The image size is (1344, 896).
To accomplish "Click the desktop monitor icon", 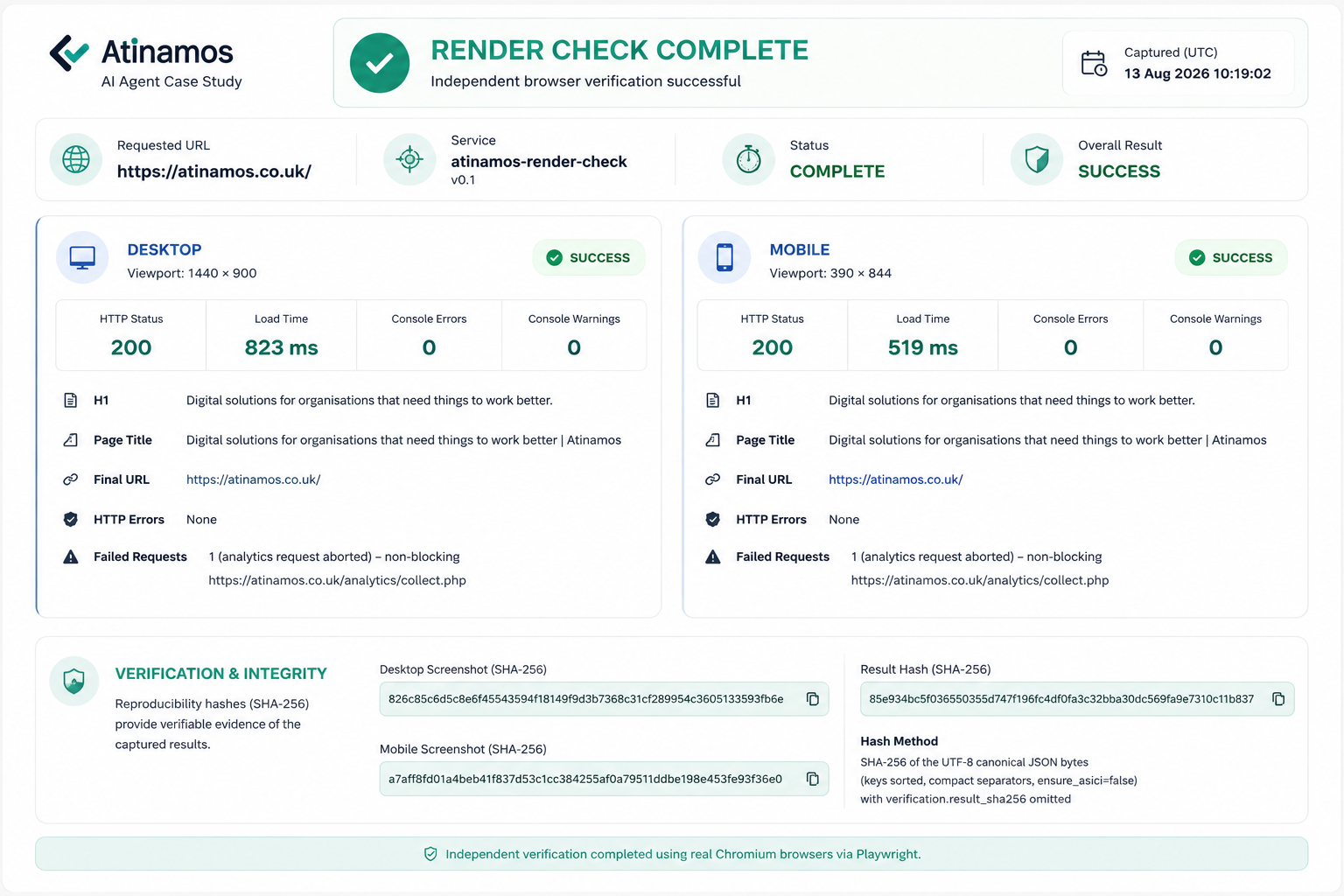I will [82, 258].
